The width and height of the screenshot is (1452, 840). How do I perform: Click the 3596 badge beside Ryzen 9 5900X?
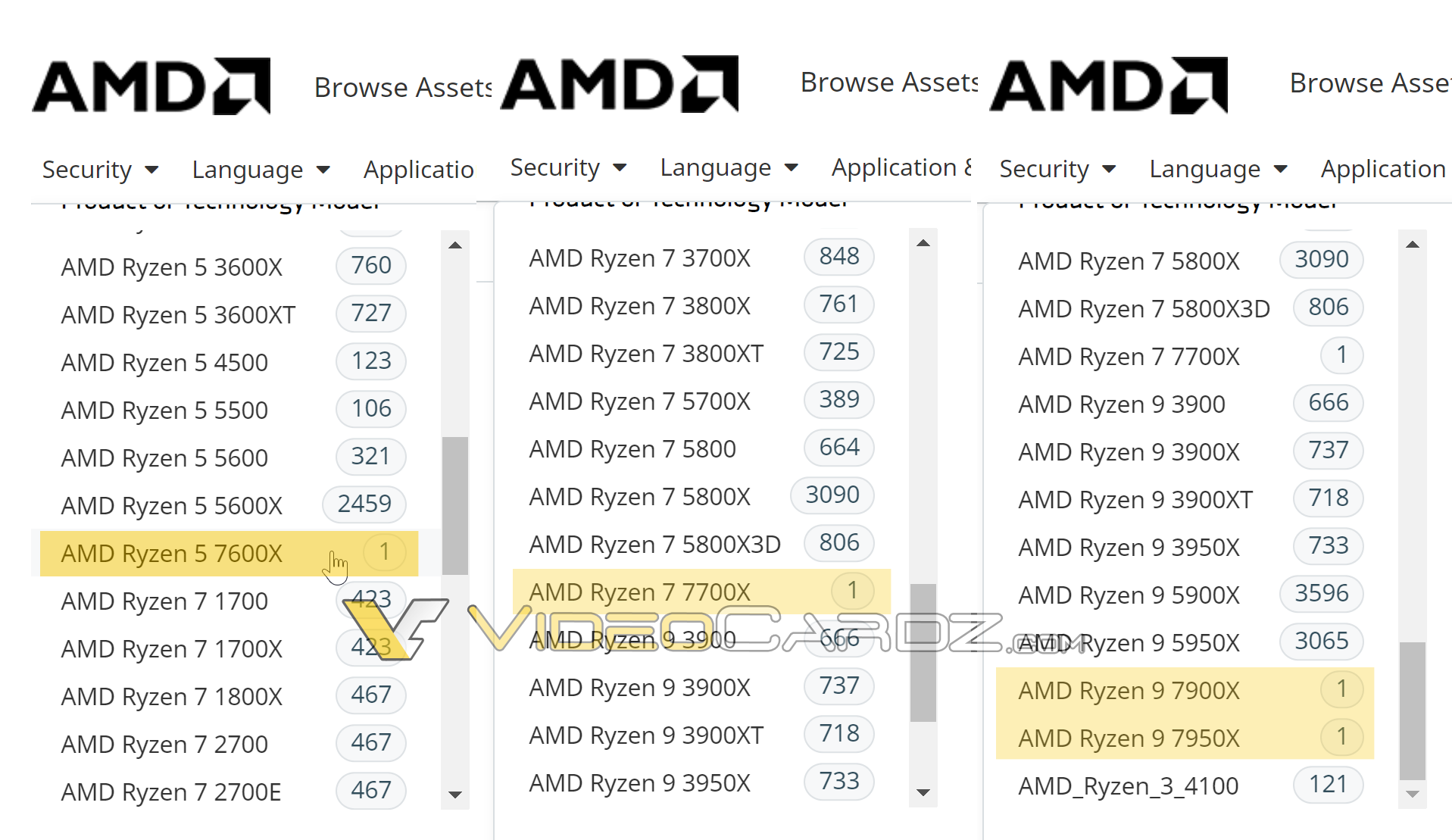1321,594
